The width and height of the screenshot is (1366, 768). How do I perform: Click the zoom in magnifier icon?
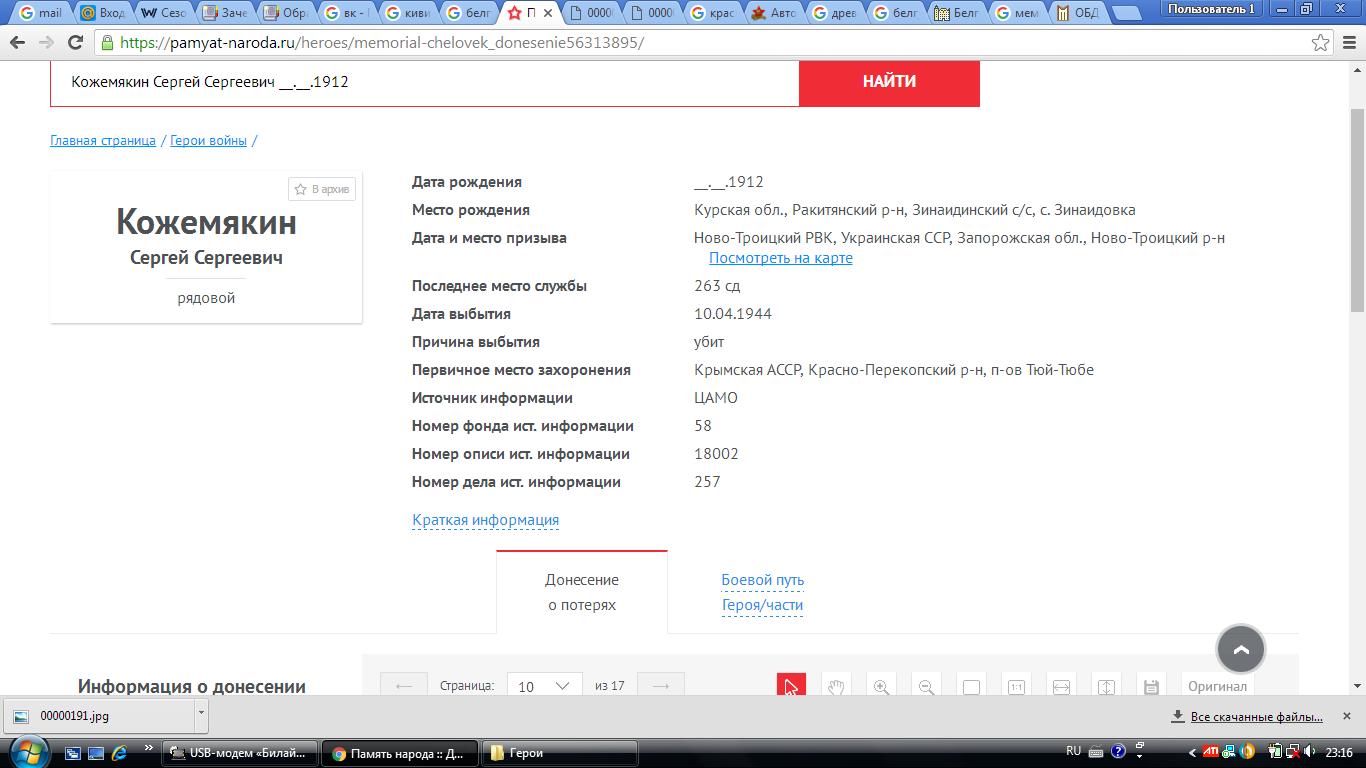[x=881, y=687]
